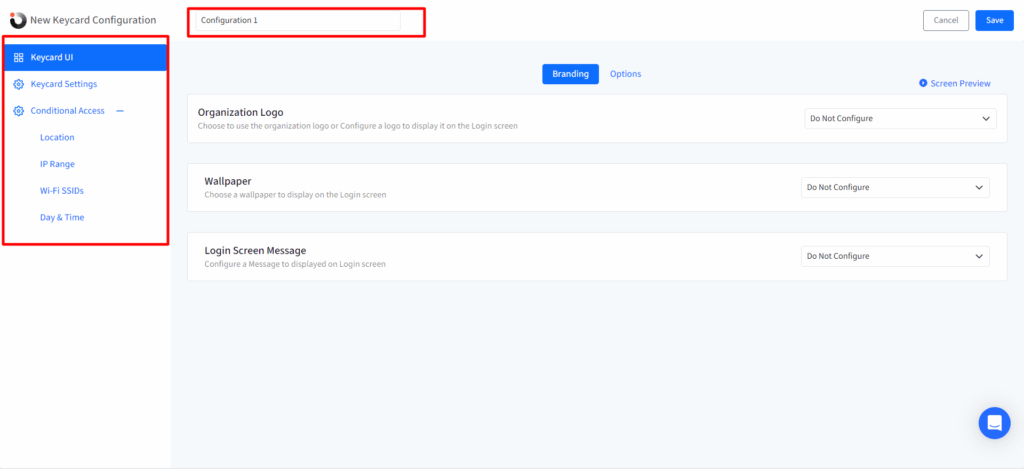
Task: Go to Day & Time under Conditional Access
Action: coord(62,218)
